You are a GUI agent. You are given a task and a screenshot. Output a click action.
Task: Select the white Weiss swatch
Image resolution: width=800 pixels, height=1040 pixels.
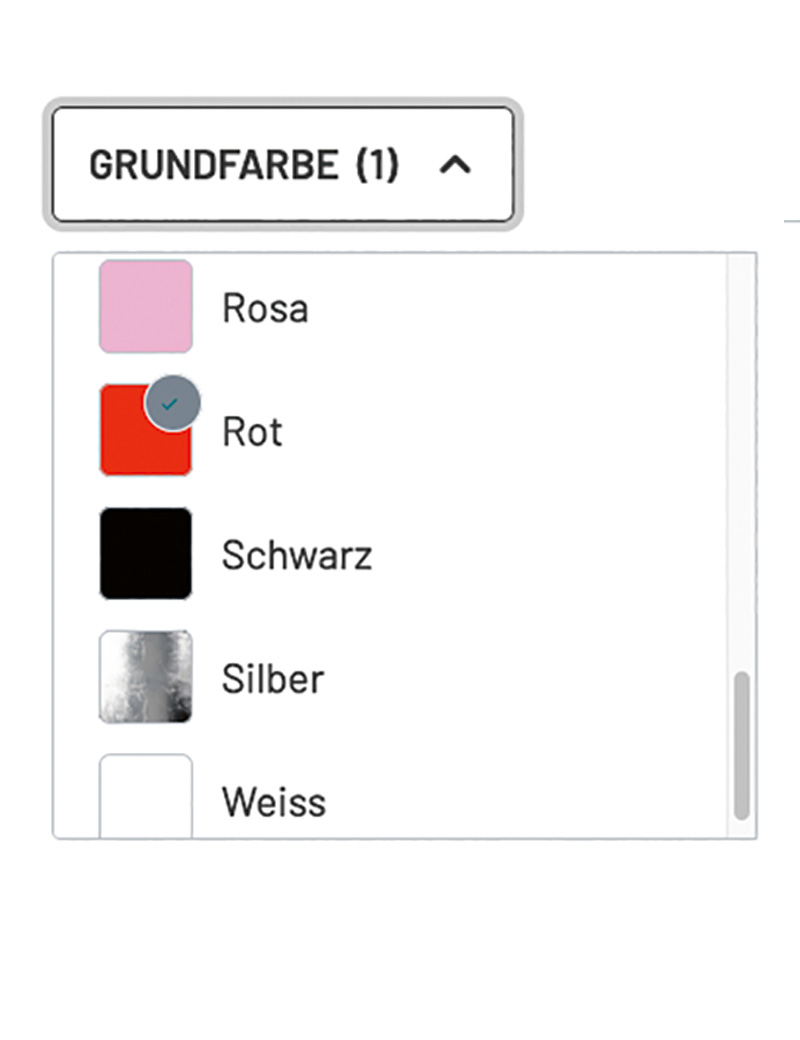click(x=145, y=797)
